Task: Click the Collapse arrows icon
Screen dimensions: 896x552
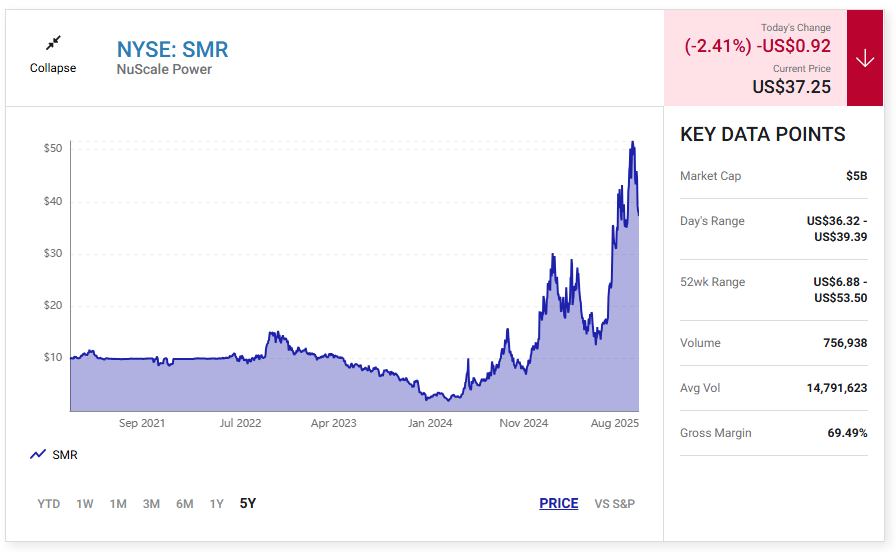Action: coord(53,43)
